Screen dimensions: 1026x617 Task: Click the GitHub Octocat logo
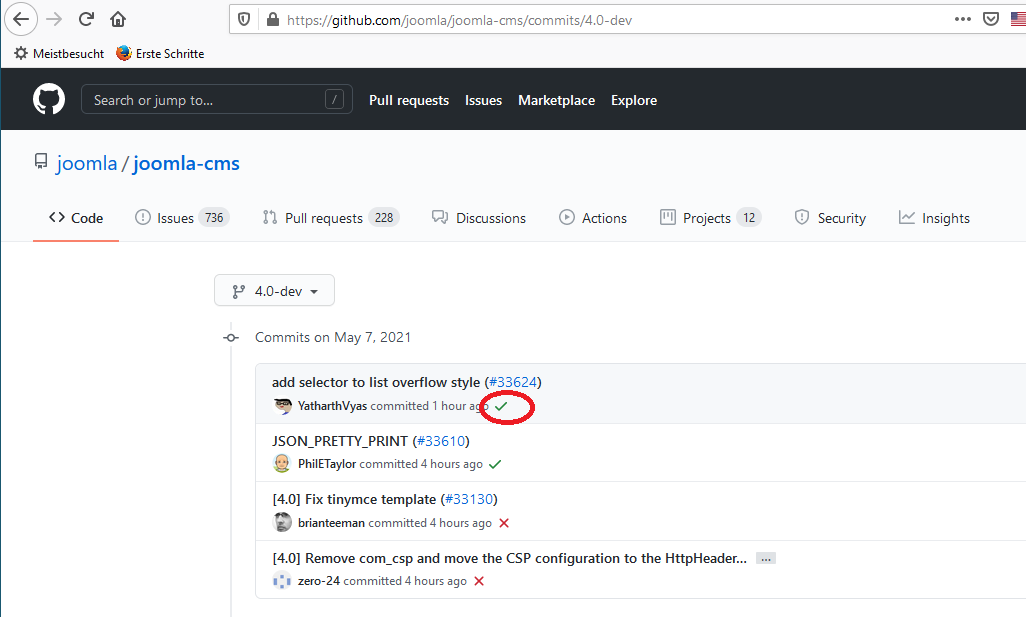(49, 99)
